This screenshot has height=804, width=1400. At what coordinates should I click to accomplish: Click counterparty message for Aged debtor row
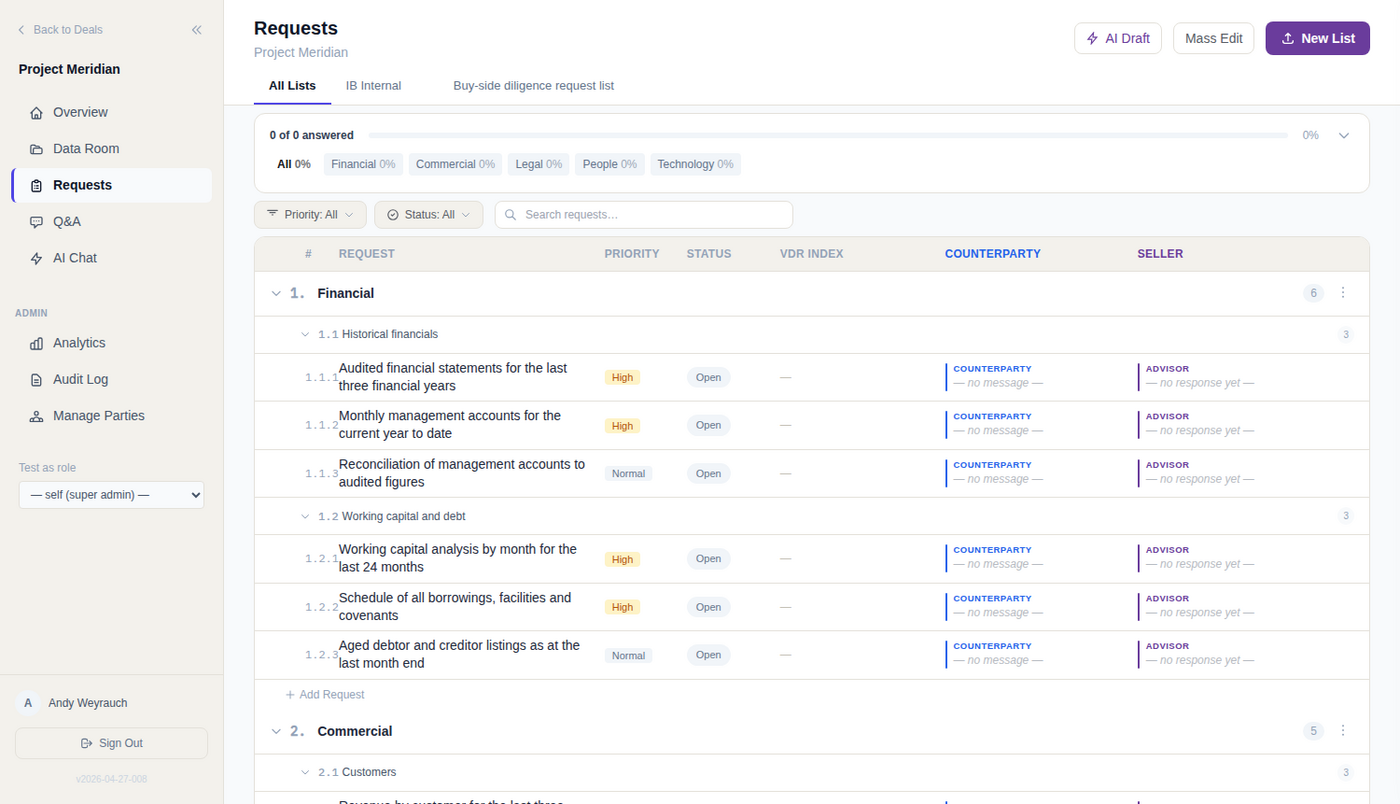[998, 654]
